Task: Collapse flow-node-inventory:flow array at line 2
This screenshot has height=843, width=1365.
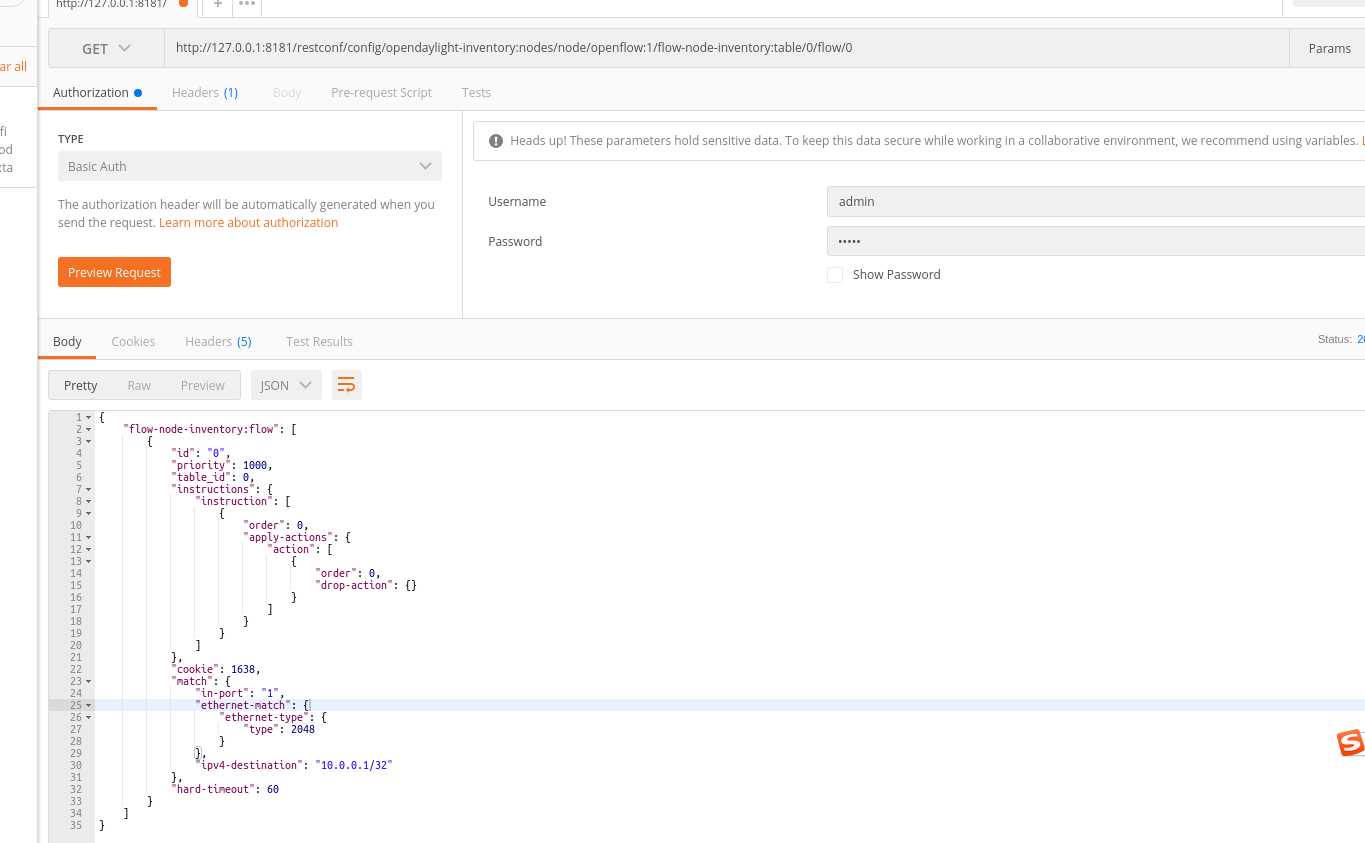Action: [88, 429]
